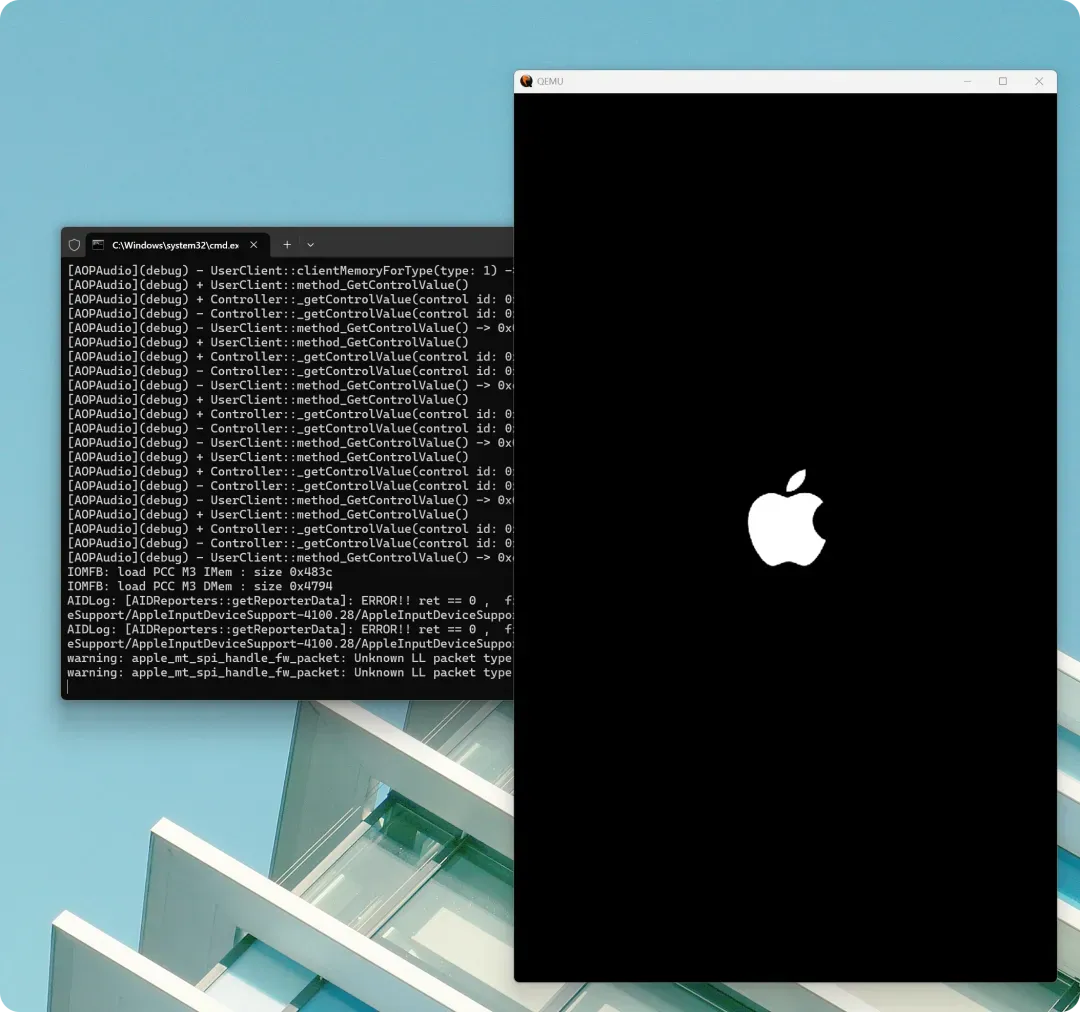Click the Apple logo in the QEMU display
The width and height of the screenshot is (1080, 1012).
point(787,518)
